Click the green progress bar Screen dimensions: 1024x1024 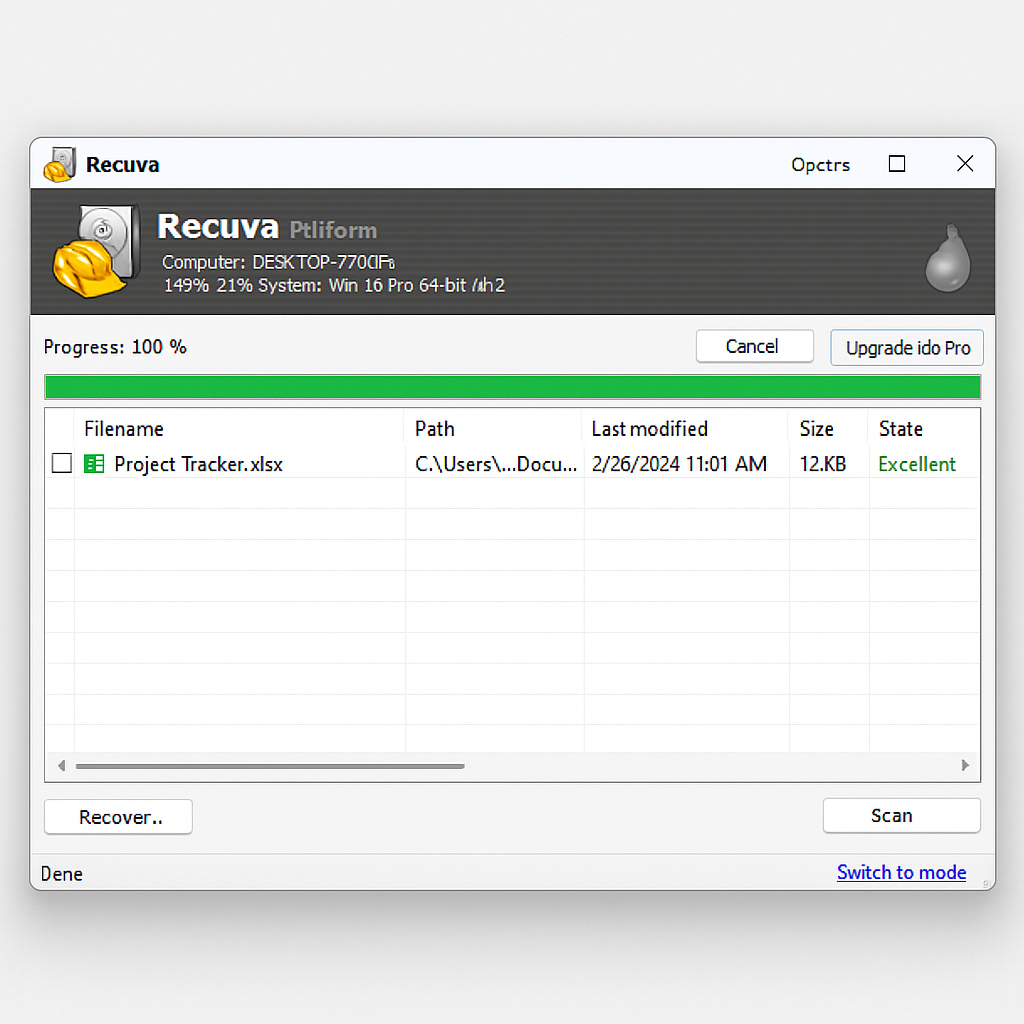pyautogui.click(x=513, y=387)
